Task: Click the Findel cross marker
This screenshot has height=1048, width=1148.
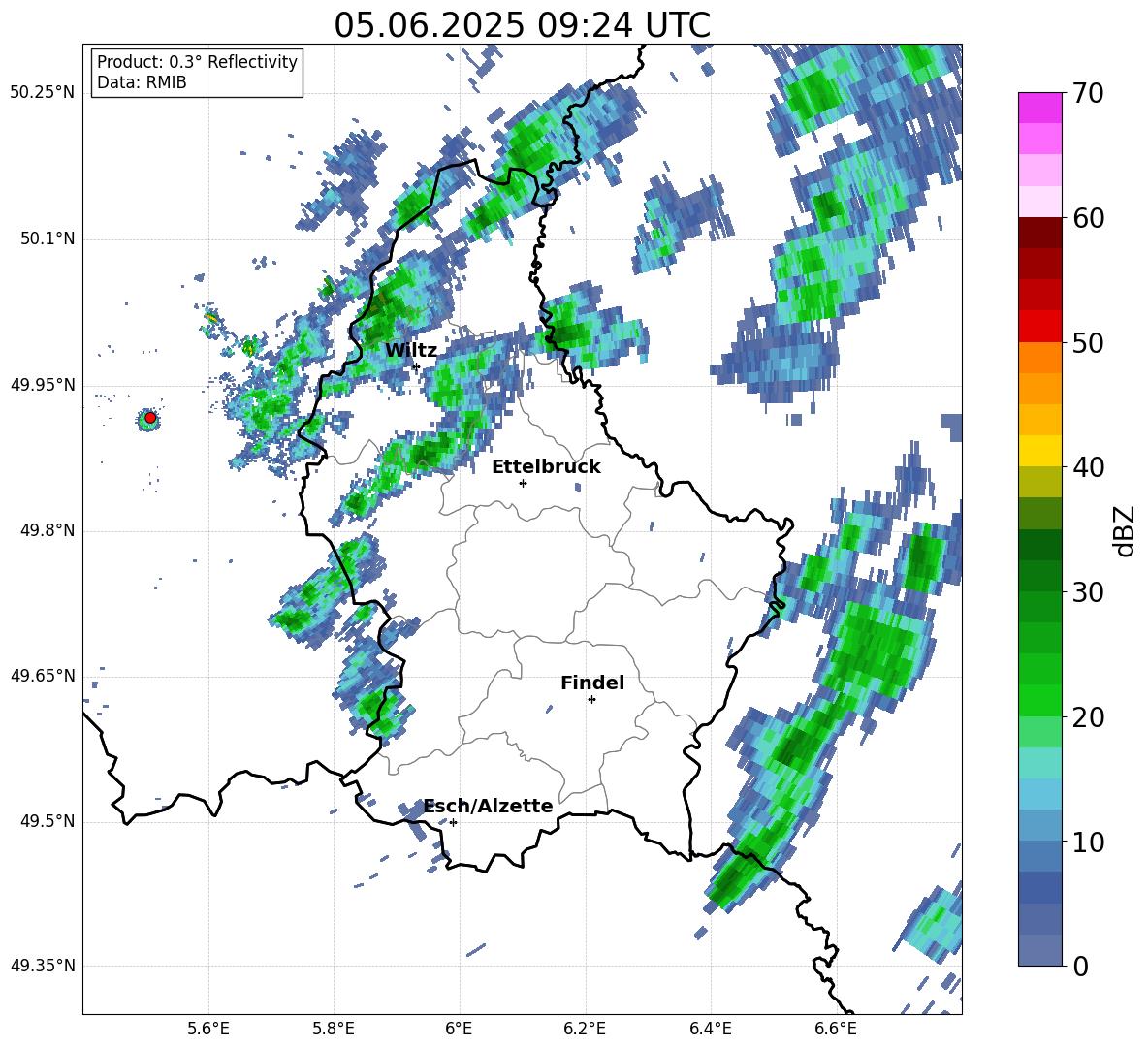Action: (591, 700)
